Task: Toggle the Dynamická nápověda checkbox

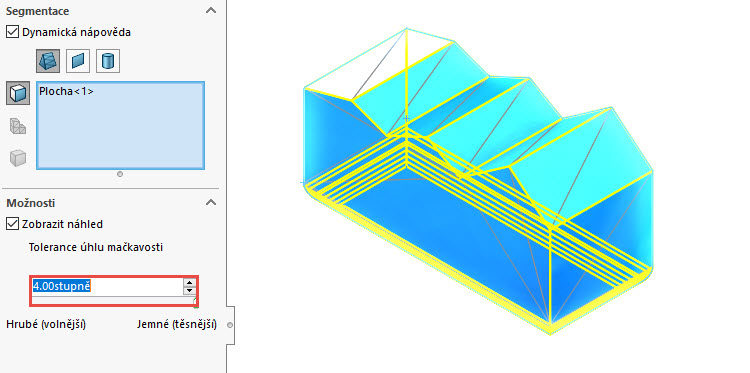Action: point(12,33)
